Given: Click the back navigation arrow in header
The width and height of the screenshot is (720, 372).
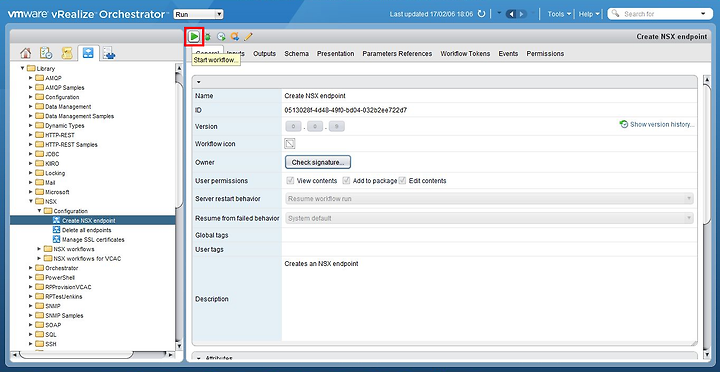Looking at the screenshot, I should click(511, 14).
